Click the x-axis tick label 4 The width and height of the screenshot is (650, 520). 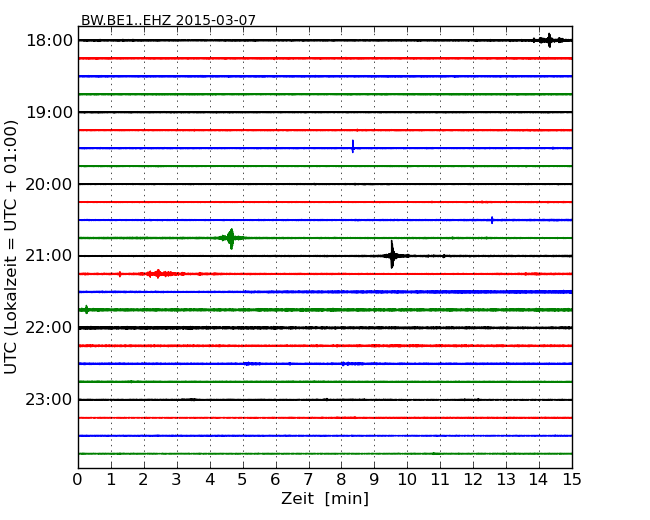(x=210, y=479)
